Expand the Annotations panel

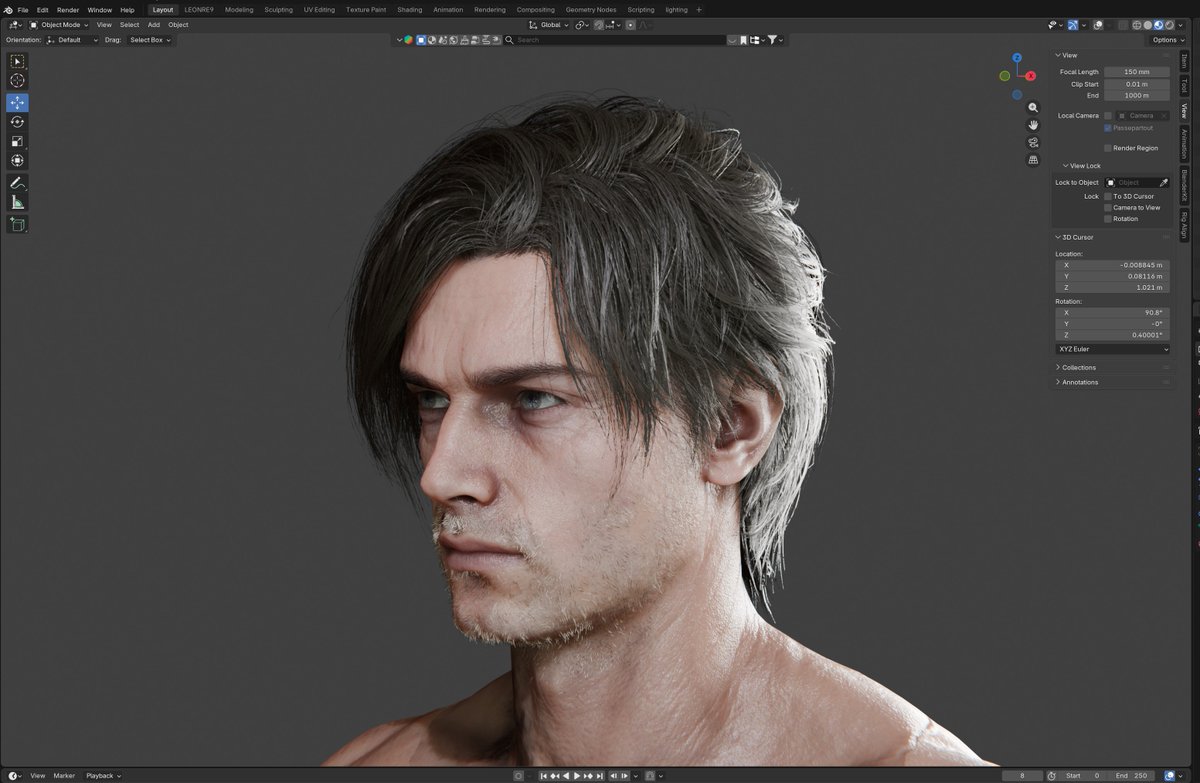point(1059,382)
